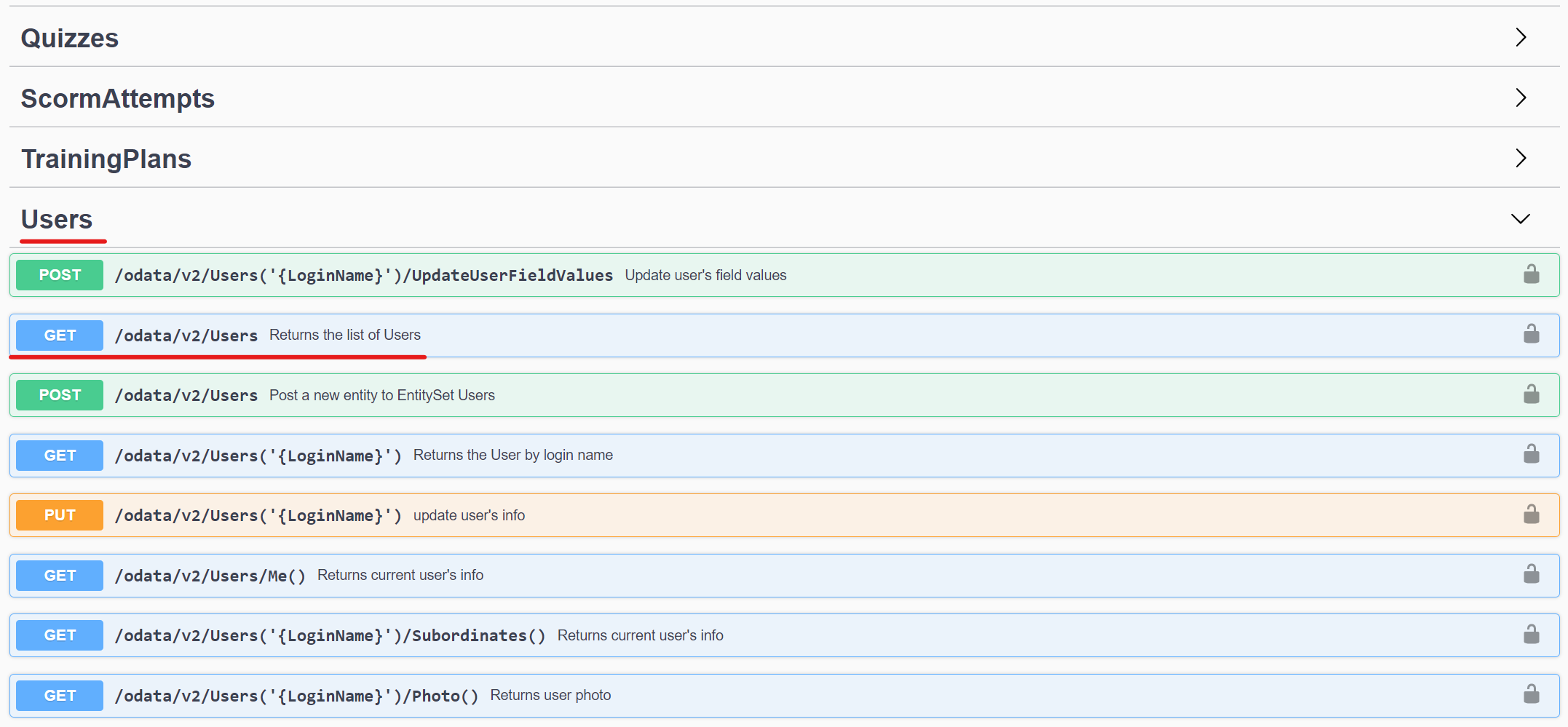This screenshot has width=1568, height=727.
Task: Collapse the Users section chevron
Action: point(1521,219)
